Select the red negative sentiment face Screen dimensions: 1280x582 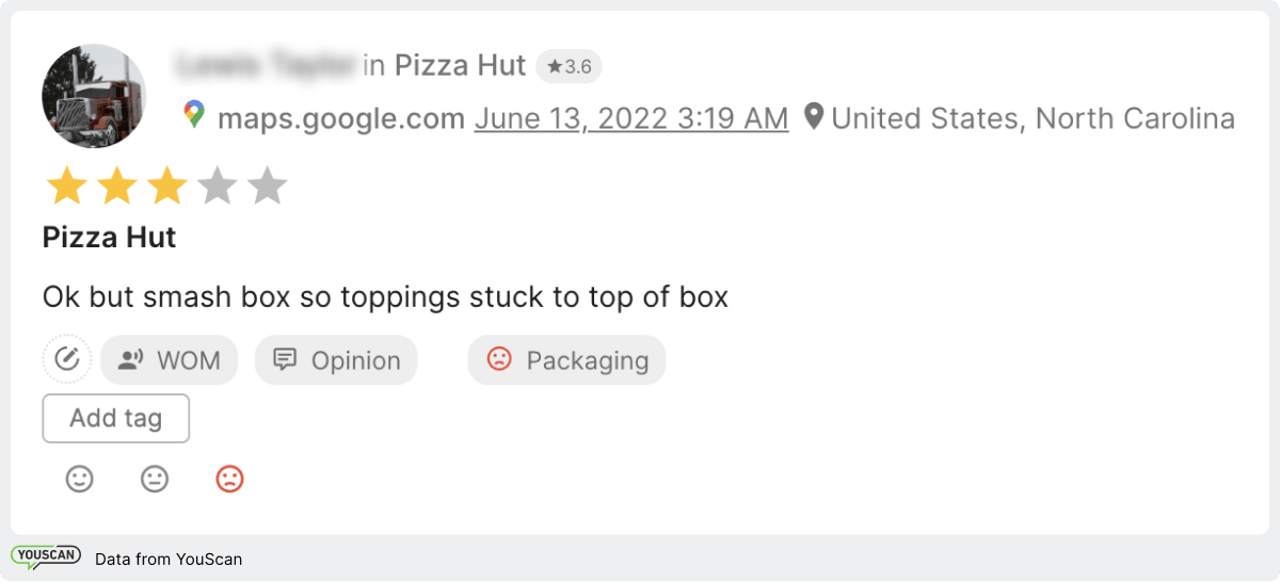pos(230,479)
